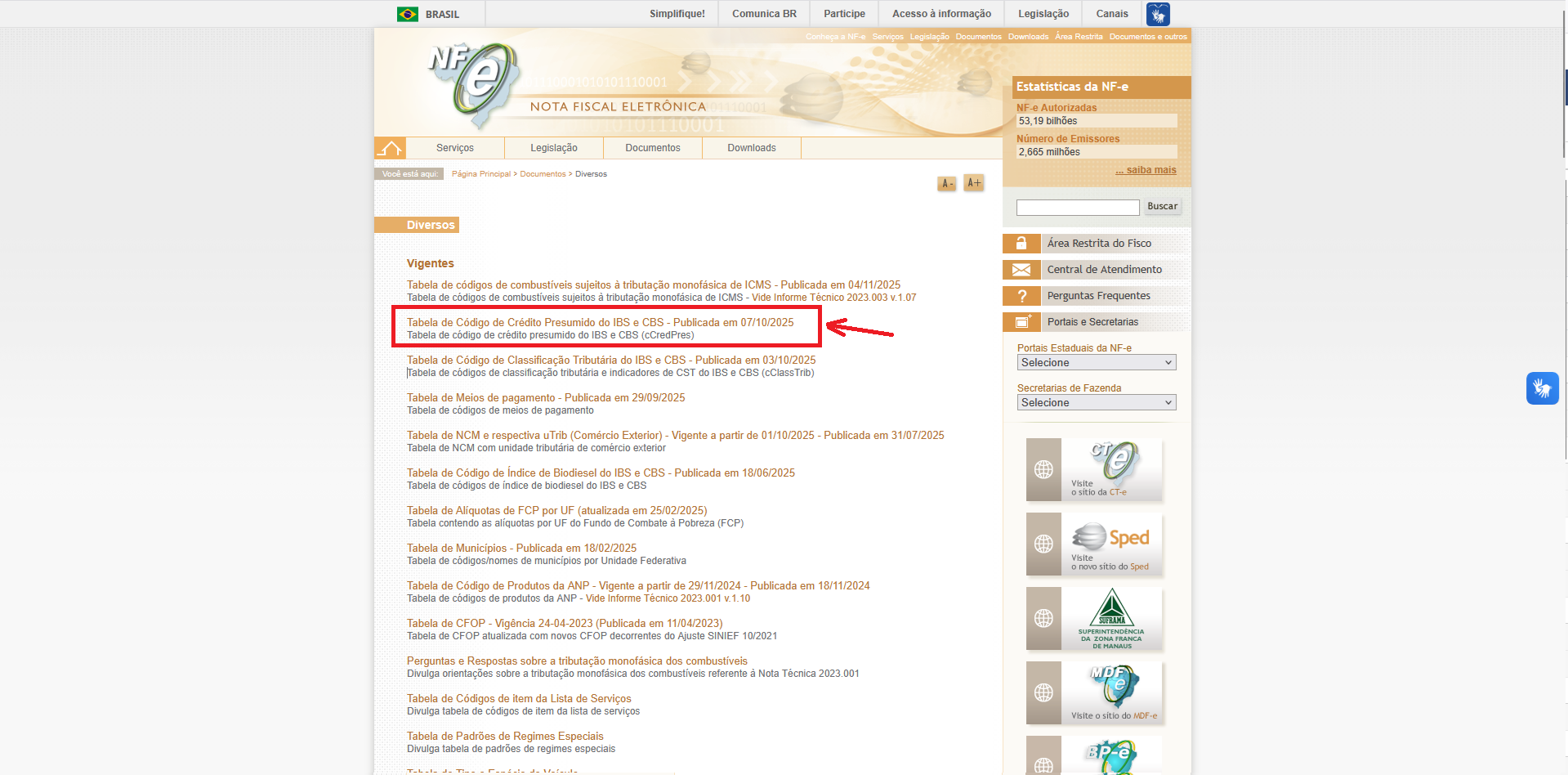The width and height of the screenshot is (1568, 775).
Task: Click the NF-e logo in header
Action: pyautogui.click(x=474, y=85)
